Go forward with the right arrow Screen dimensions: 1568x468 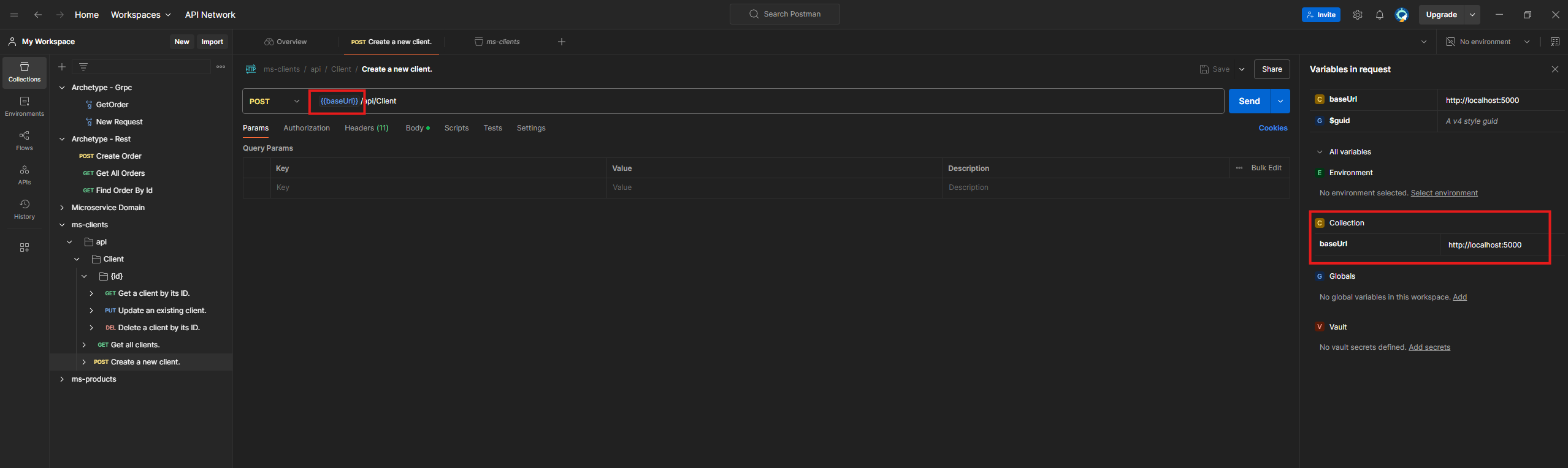(60, 15)
